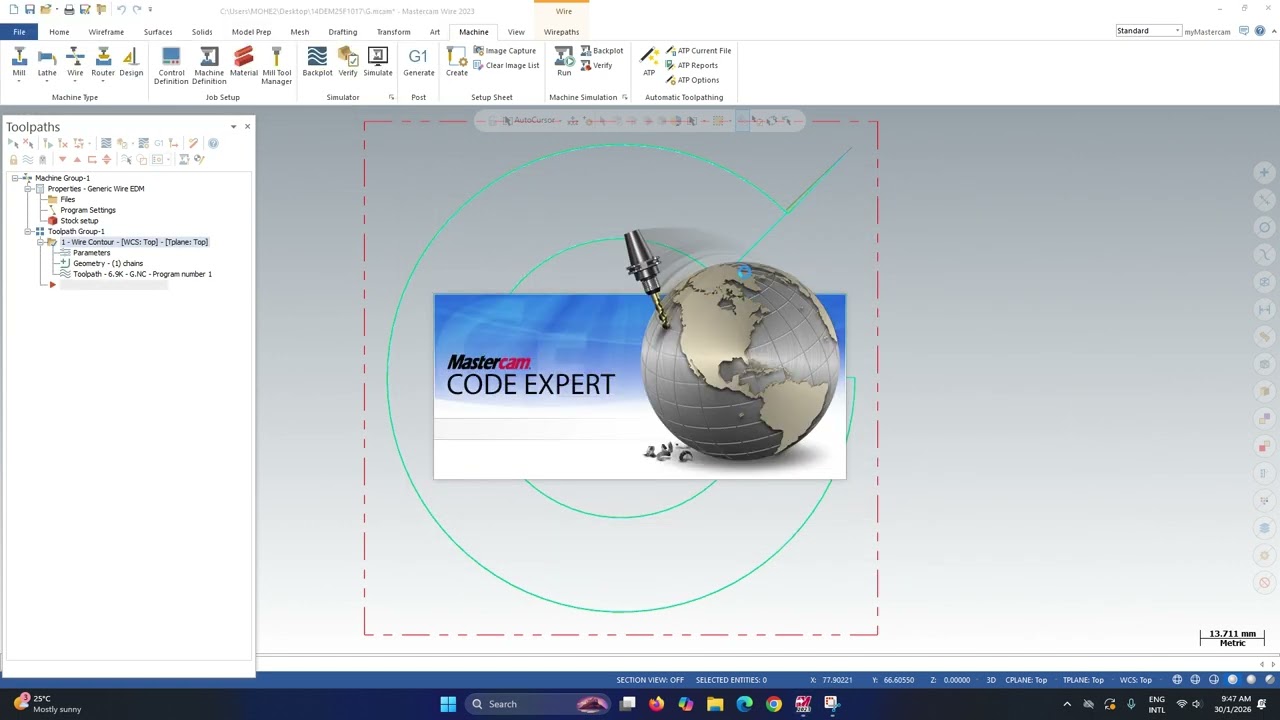Open the Quick Access Toolbar customize arrow
This screenshot has height=720, width=1280.
click(150, 10)
